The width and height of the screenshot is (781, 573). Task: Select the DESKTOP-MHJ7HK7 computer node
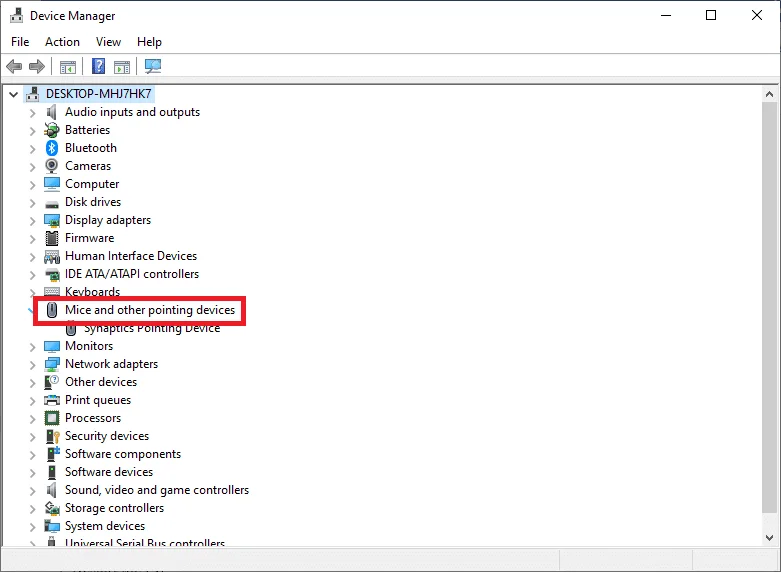point(99,94)
